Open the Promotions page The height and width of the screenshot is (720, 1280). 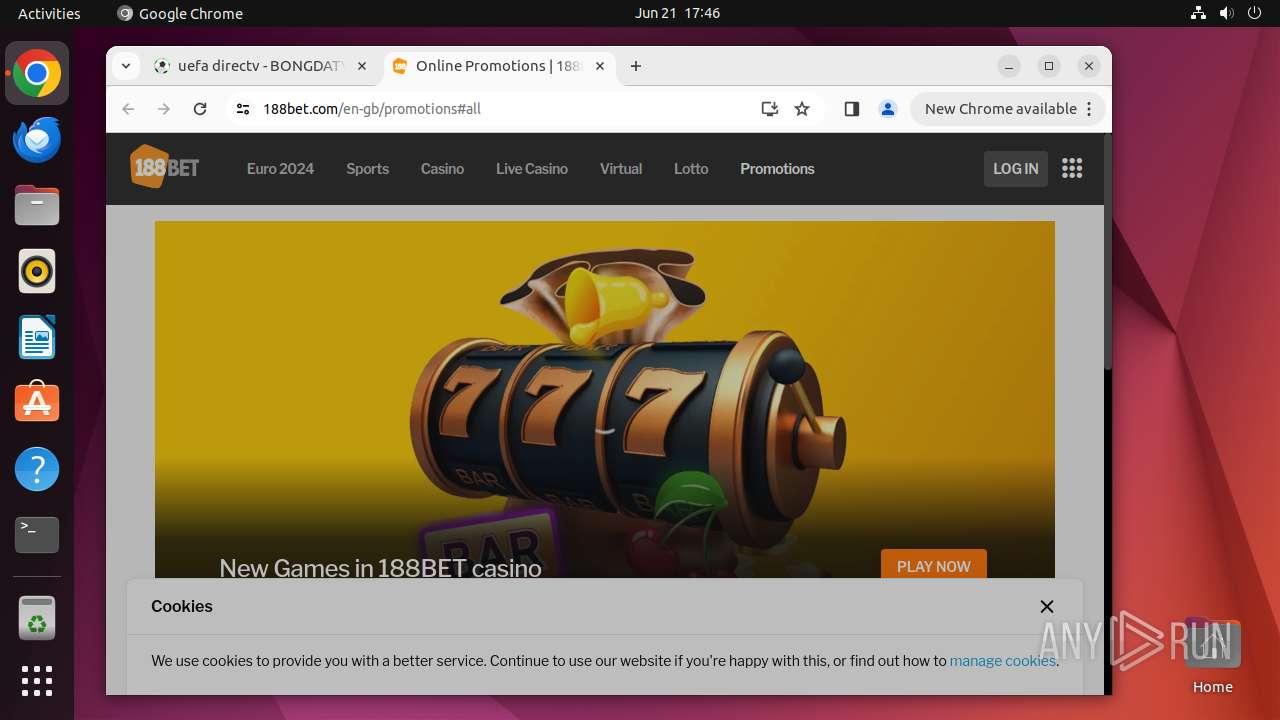tap(777, 169)
